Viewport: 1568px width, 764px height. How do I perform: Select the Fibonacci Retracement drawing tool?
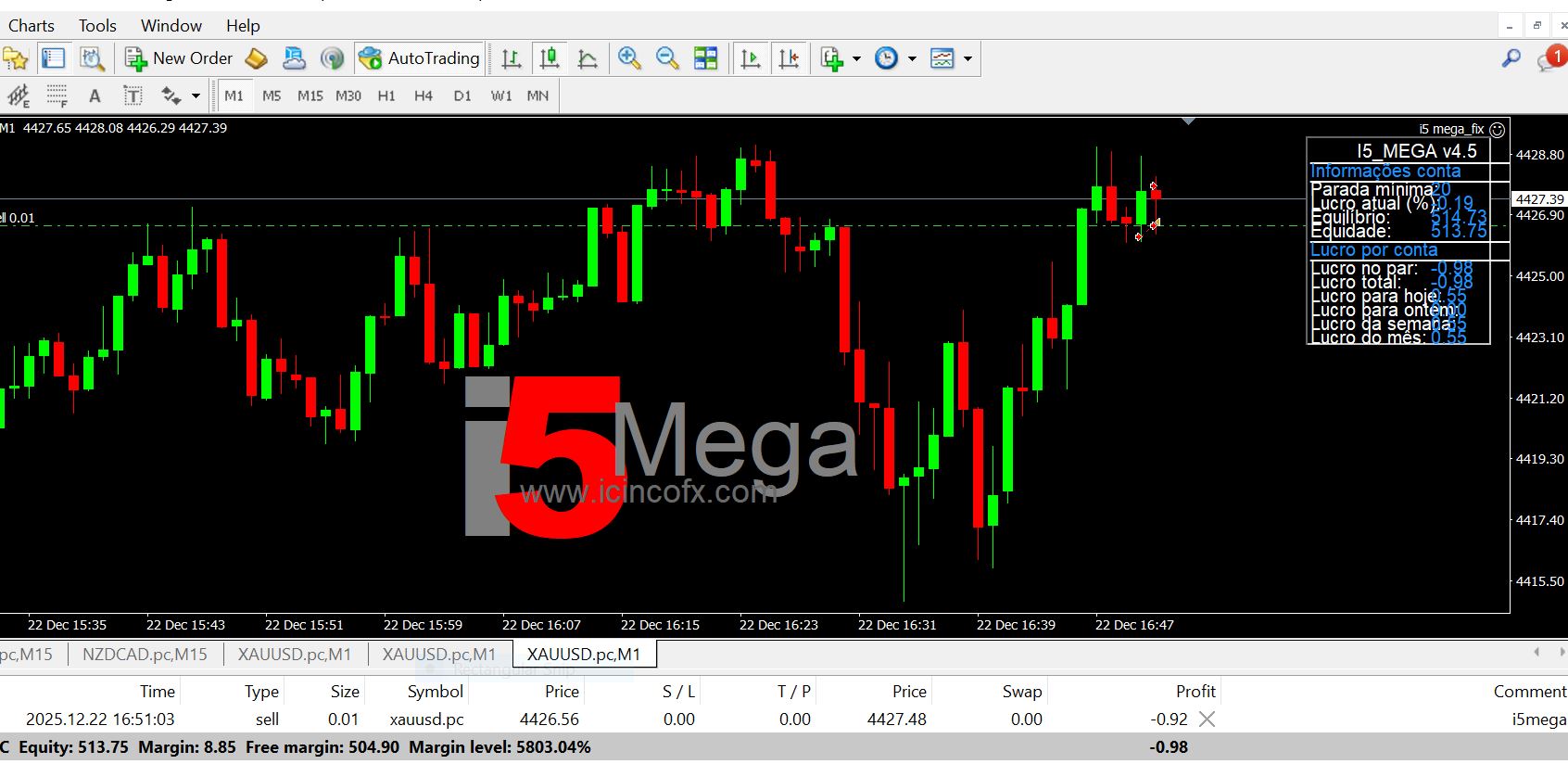click(57, 95)
